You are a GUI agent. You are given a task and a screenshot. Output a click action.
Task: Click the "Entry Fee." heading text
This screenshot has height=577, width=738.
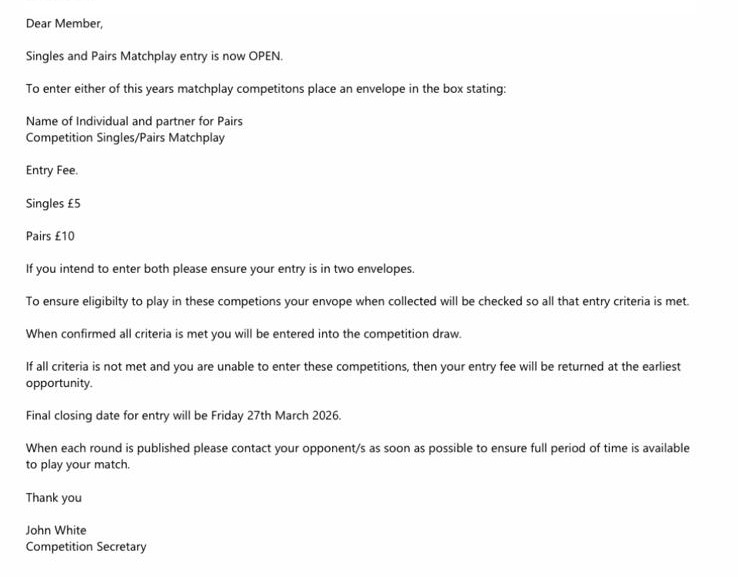coord(52,171)
